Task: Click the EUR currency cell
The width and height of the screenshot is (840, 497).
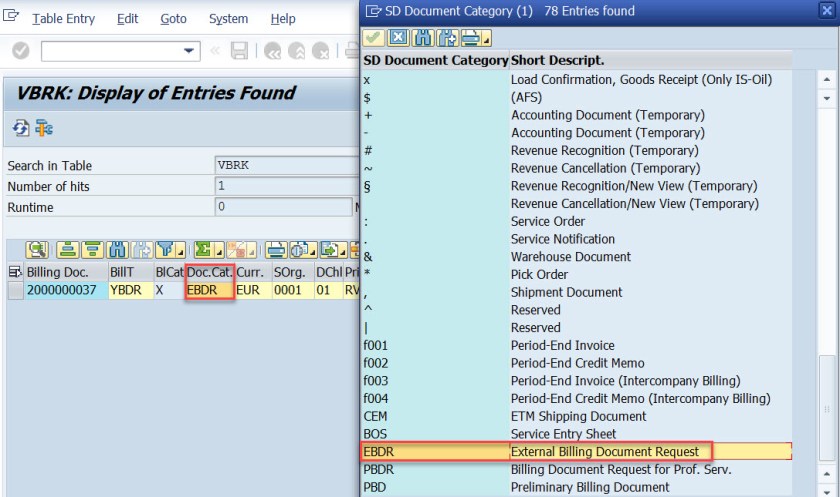Action: tap(253, 290)
